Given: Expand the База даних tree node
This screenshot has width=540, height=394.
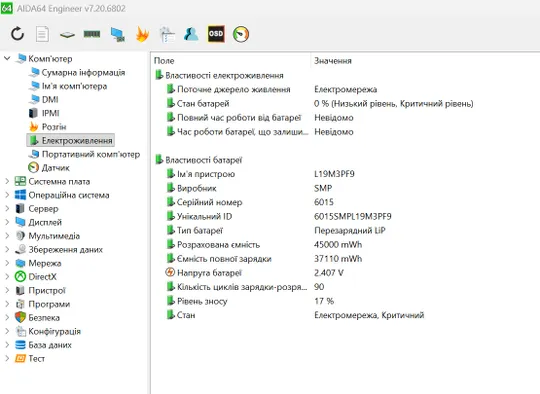Looking at the screenshot, I should pos(7,345).
